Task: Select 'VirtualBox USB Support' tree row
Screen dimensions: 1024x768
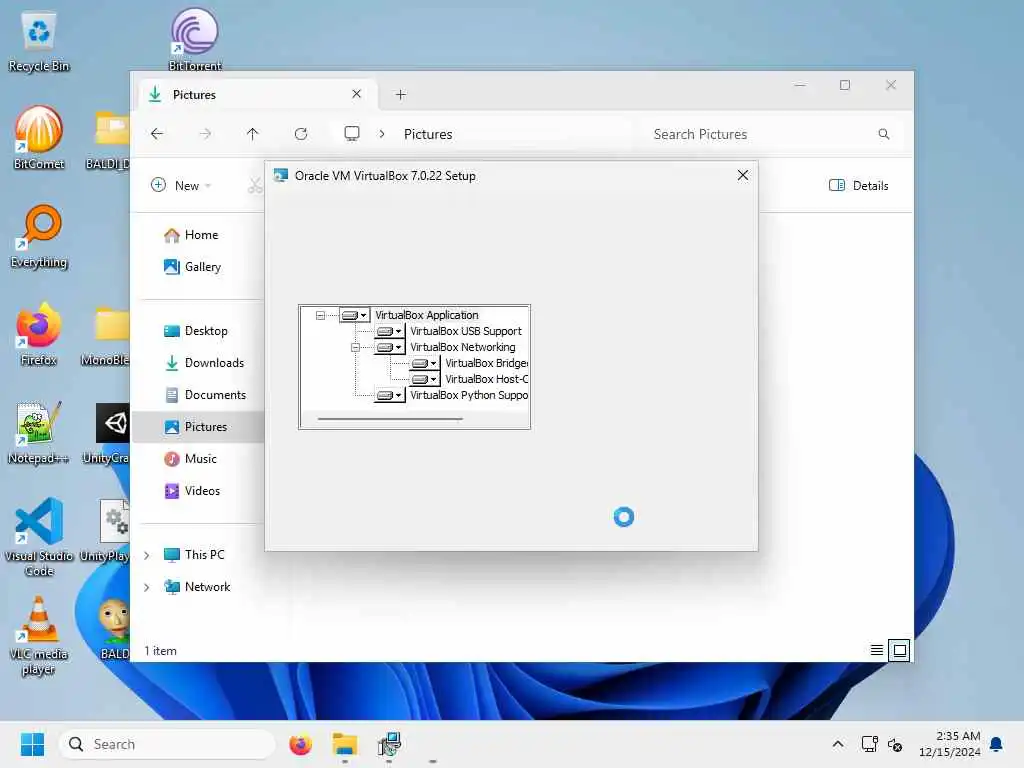Action: pyautogui.click(x=466, y=331)
